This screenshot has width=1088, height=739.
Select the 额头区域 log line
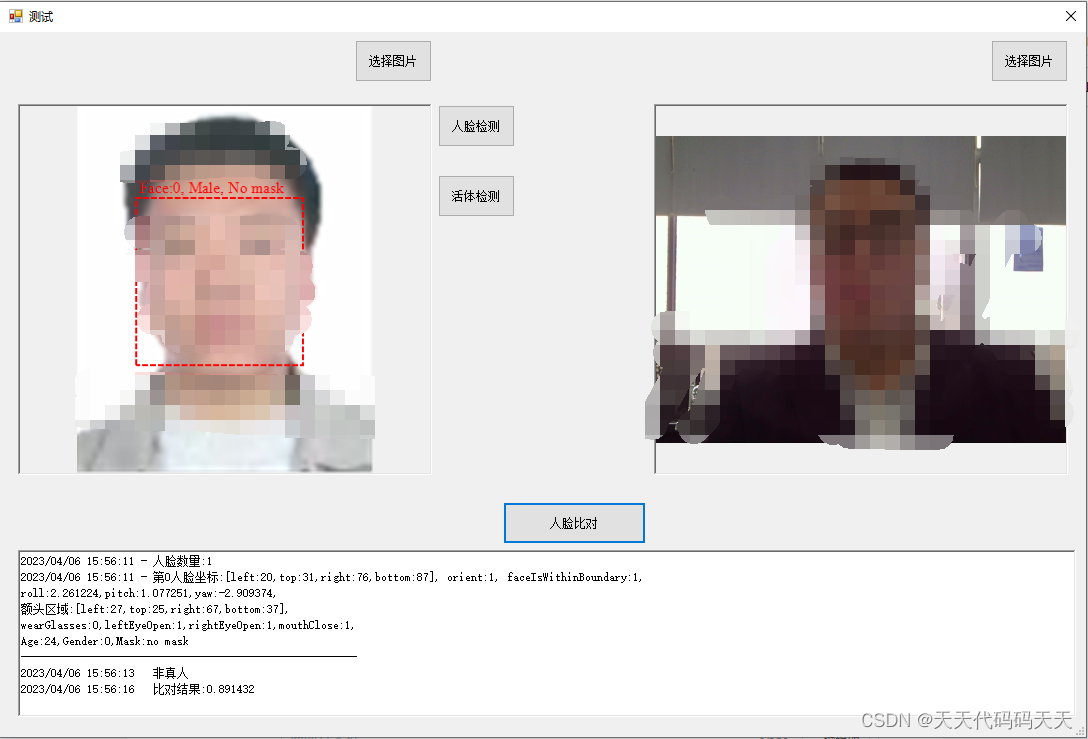coord(155,609)
